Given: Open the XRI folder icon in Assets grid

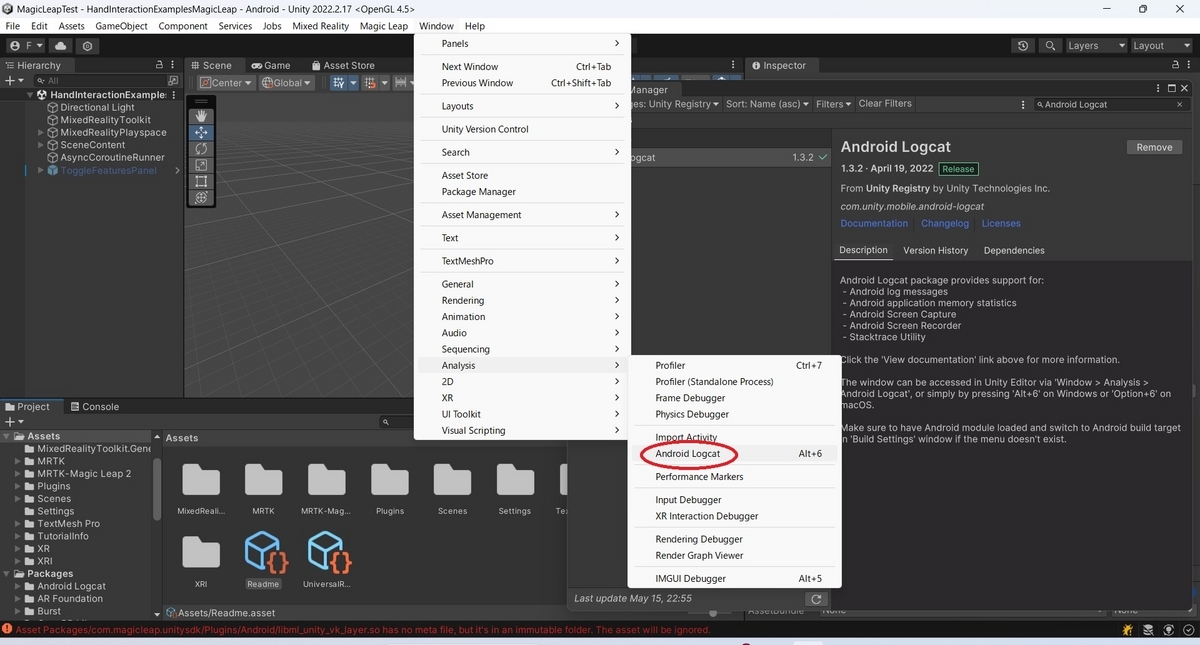Looking at the screenshot, I should 201,553.
